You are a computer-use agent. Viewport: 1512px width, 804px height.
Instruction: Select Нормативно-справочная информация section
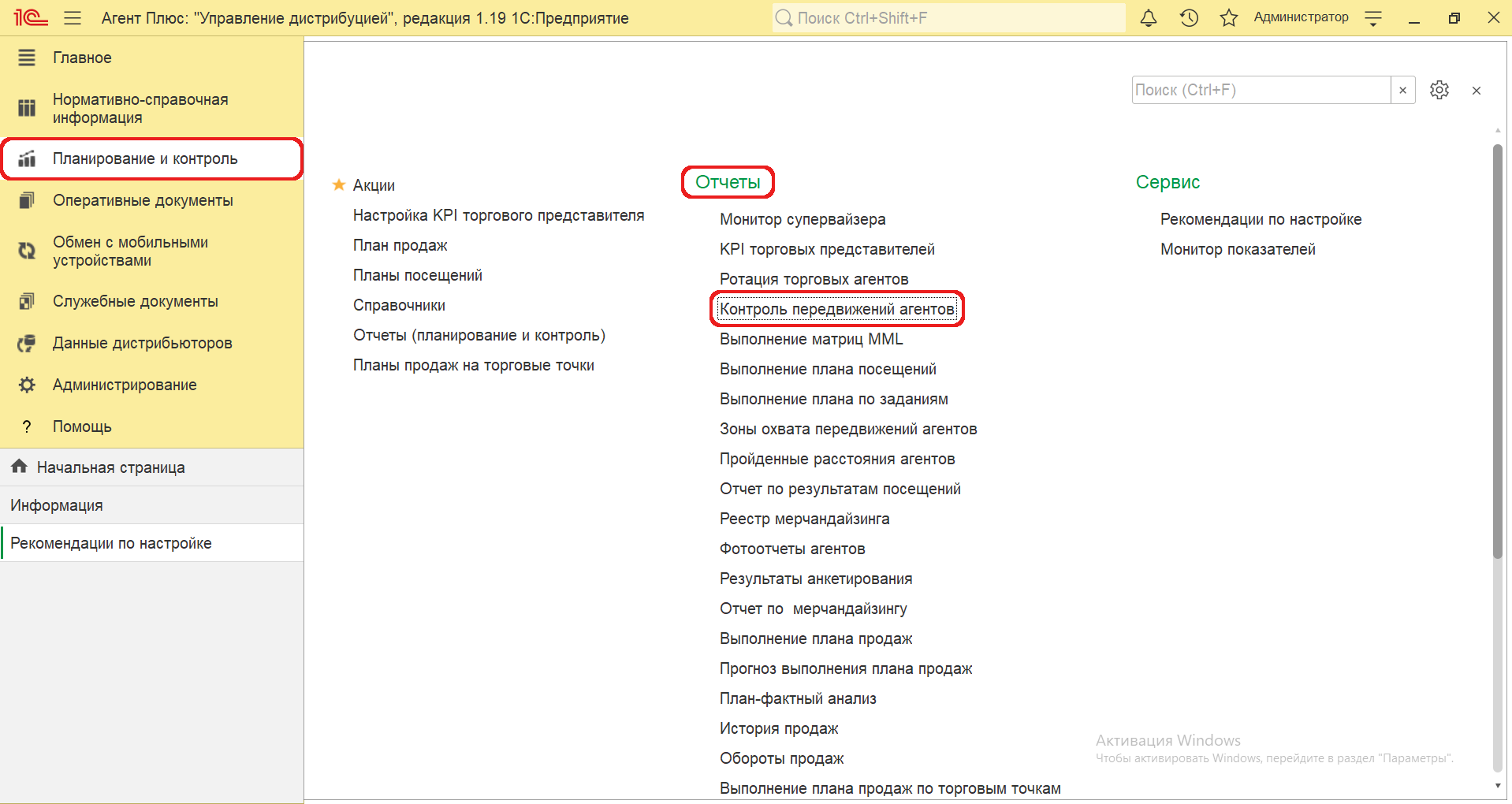pyautogui.click(x=152, y=108)
